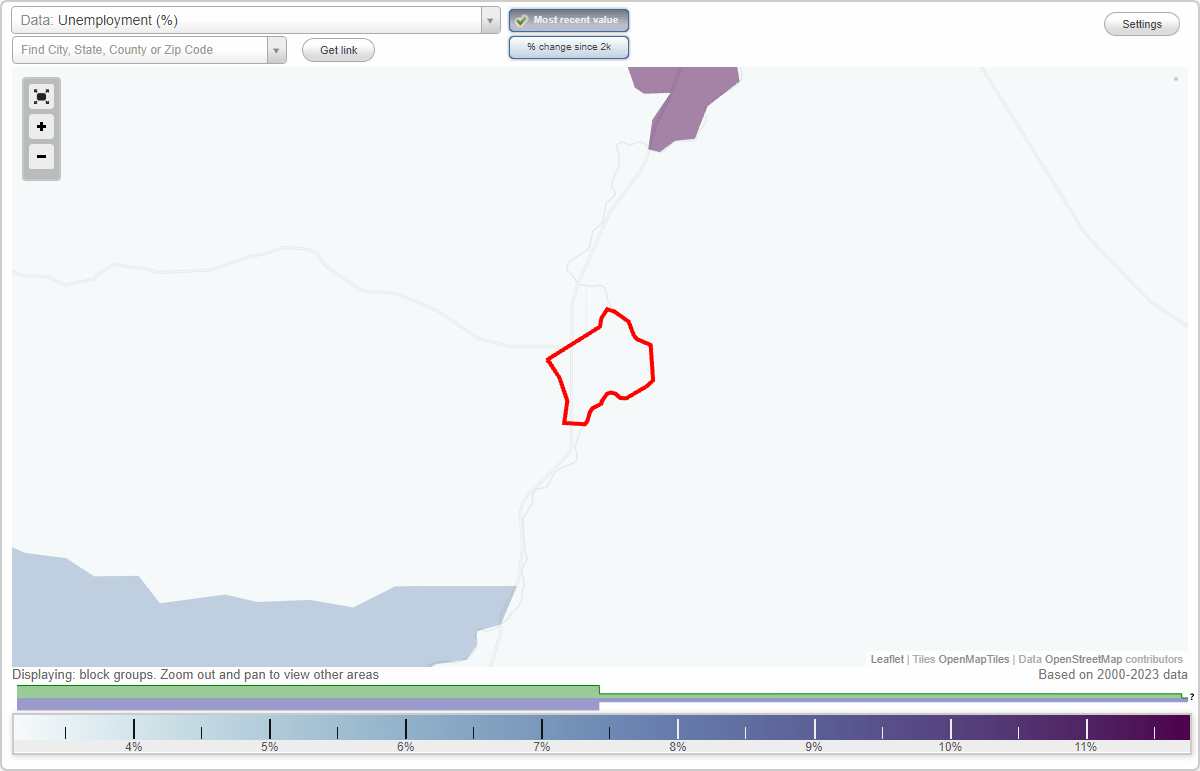Screen dimensions: 1200x771
Task: Click the 11% mark on color legend
Action: pos(1086,729)
